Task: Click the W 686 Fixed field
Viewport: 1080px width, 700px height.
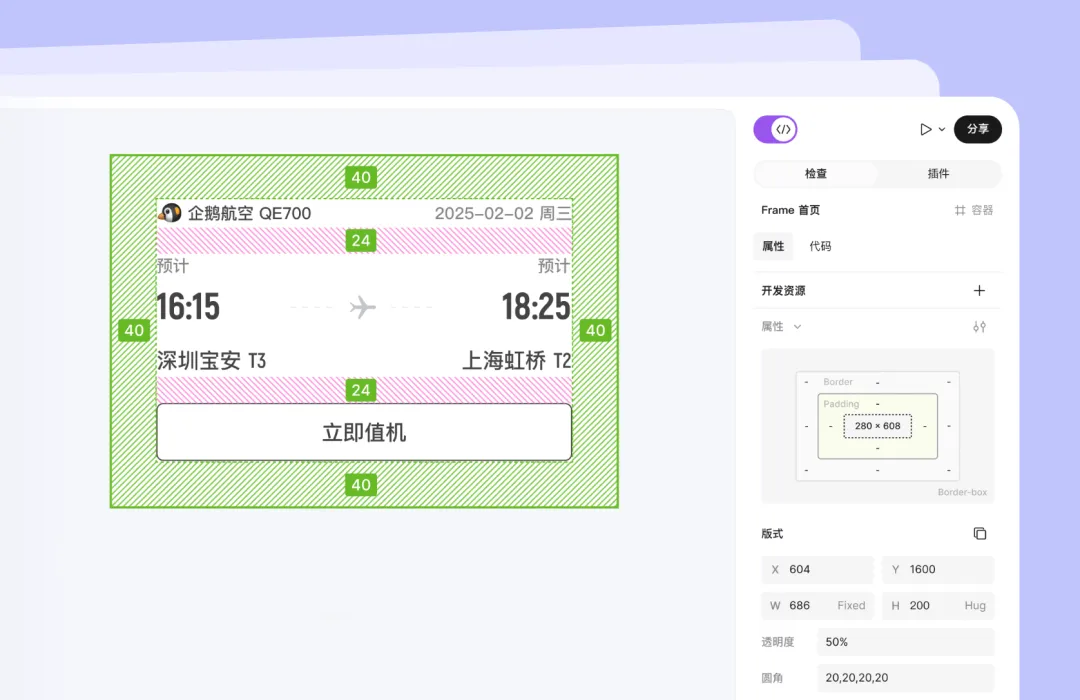Action: (x=817, y=606)
